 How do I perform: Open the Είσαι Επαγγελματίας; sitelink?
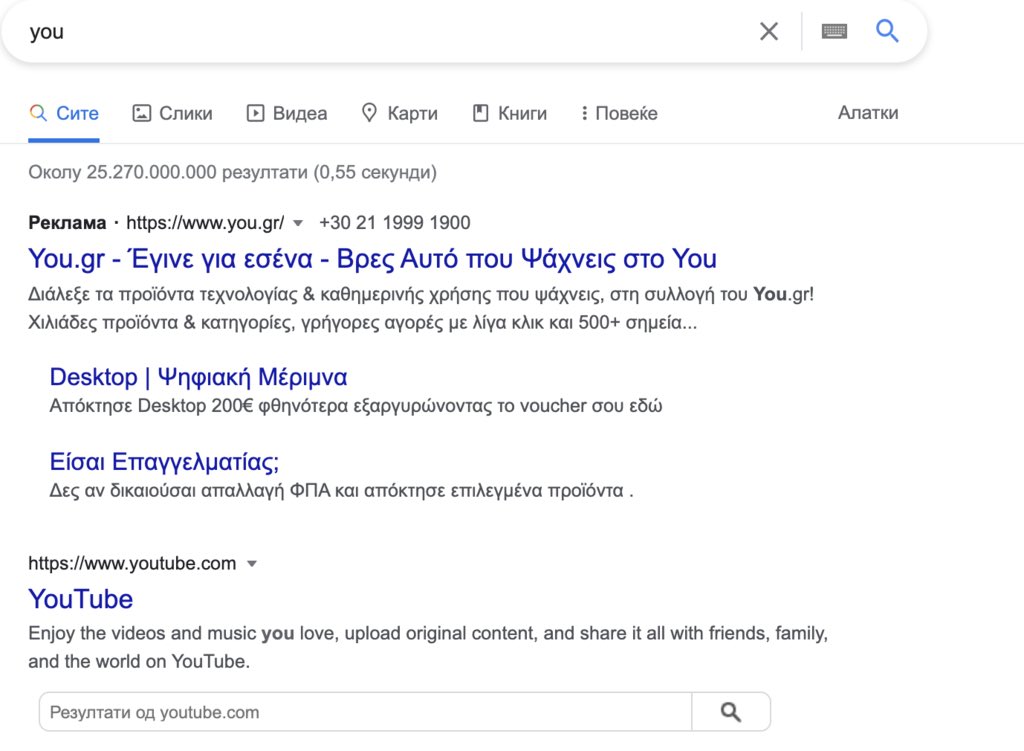click(165, 462)
